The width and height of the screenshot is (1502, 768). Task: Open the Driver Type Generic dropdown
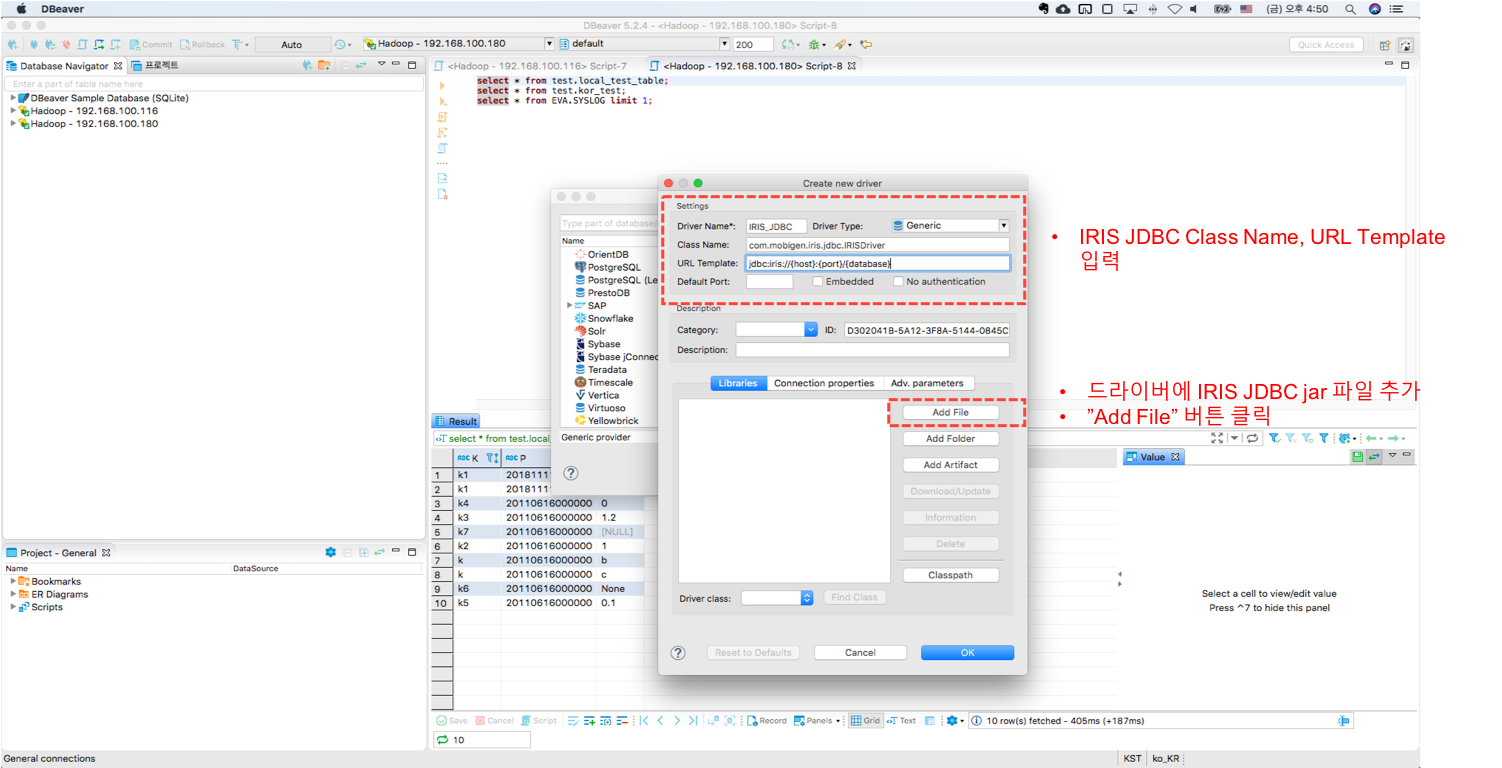pos(950,226)
